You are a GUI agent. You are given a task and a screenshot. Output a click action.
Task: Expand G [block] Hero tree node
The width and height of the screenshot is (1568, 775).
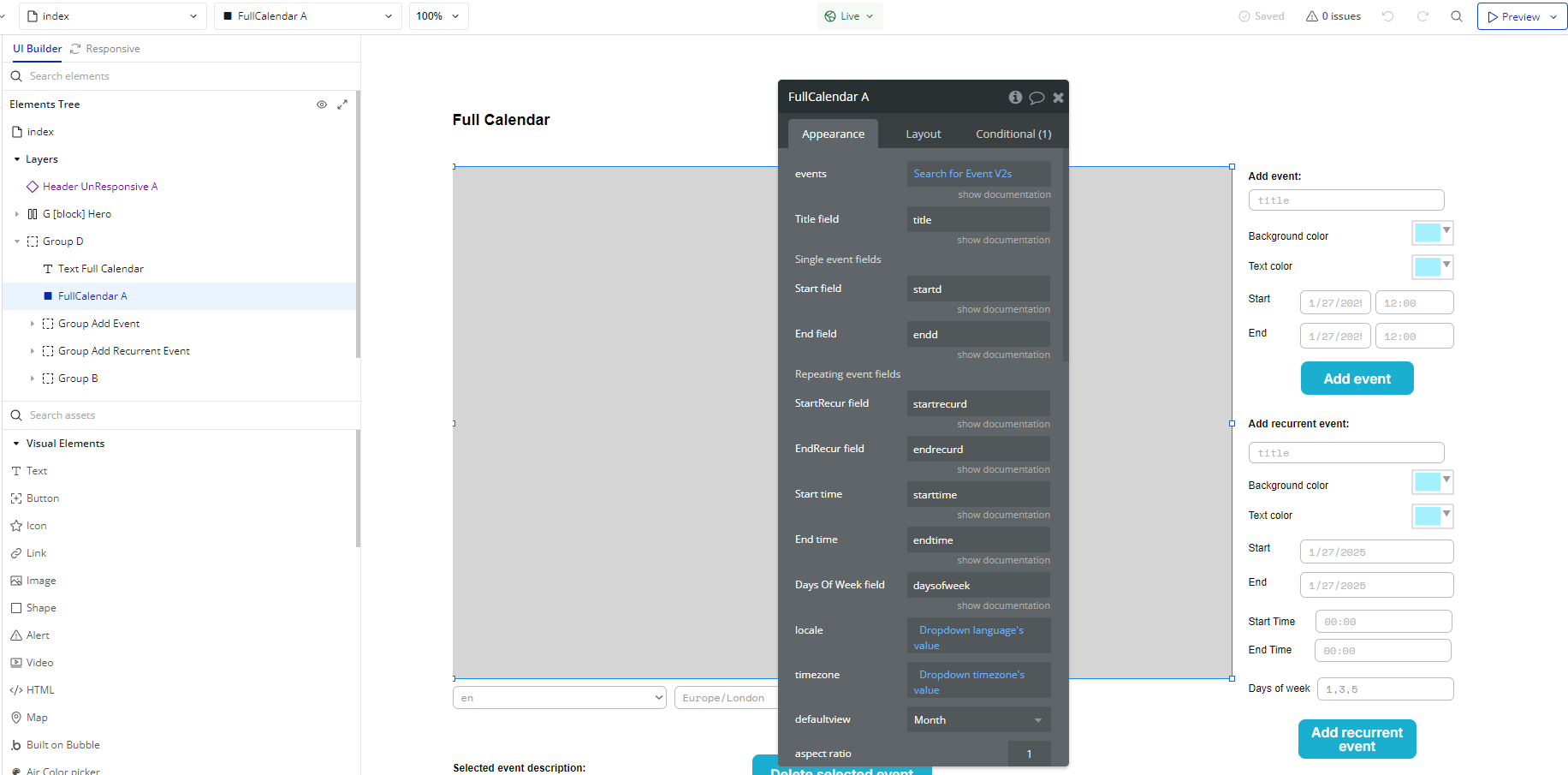17,214
